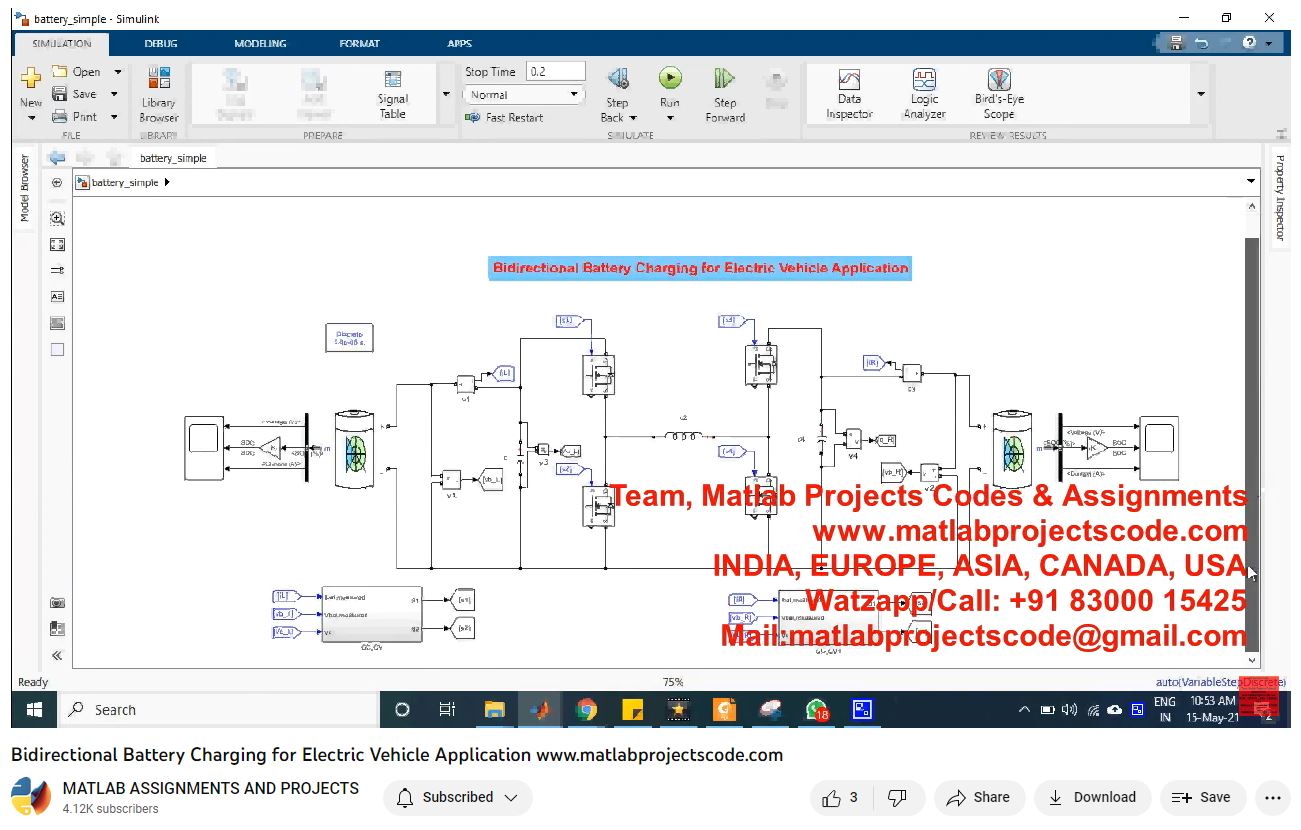Open the Library Browser

(x=158, y=94)
